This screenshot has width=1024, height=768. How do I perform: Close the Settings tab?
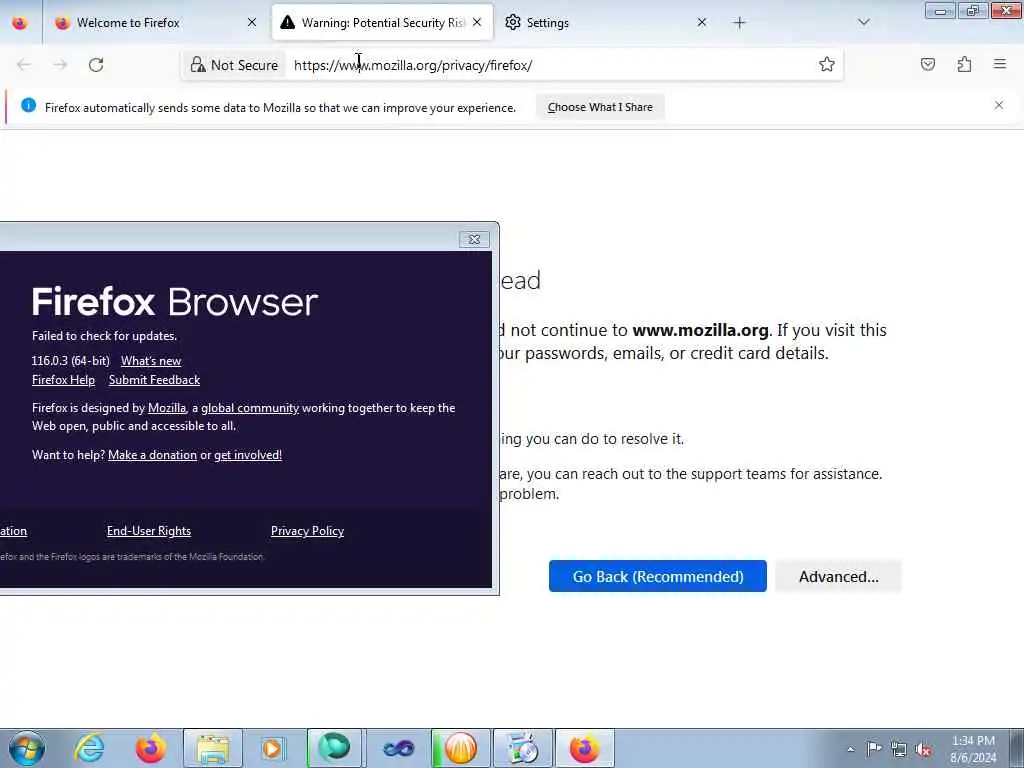701,23
